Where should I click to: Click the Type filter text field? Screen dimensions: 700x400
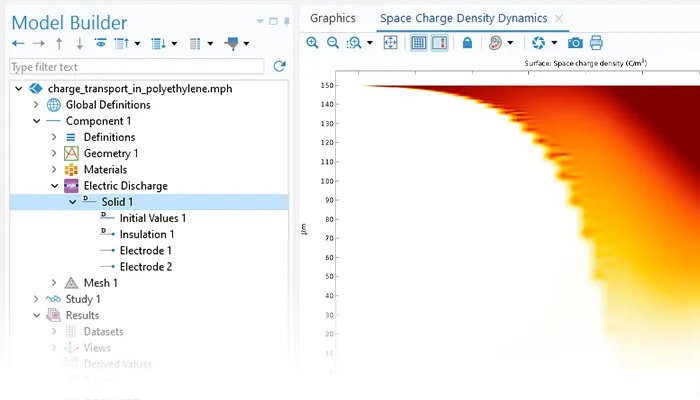137,66
